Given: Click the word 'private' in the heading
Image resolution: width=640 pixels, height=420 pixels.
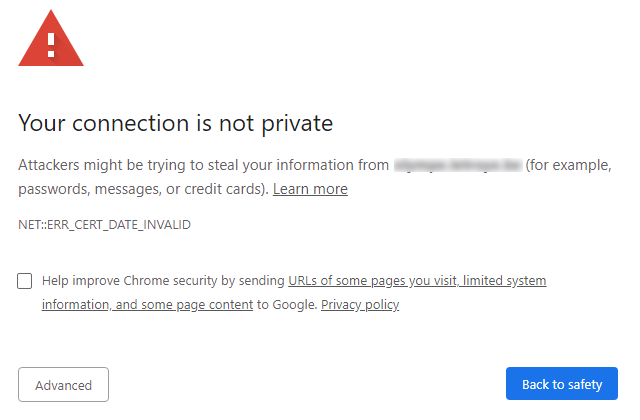Looking at the screenshot, I should (x=297, y=124).
